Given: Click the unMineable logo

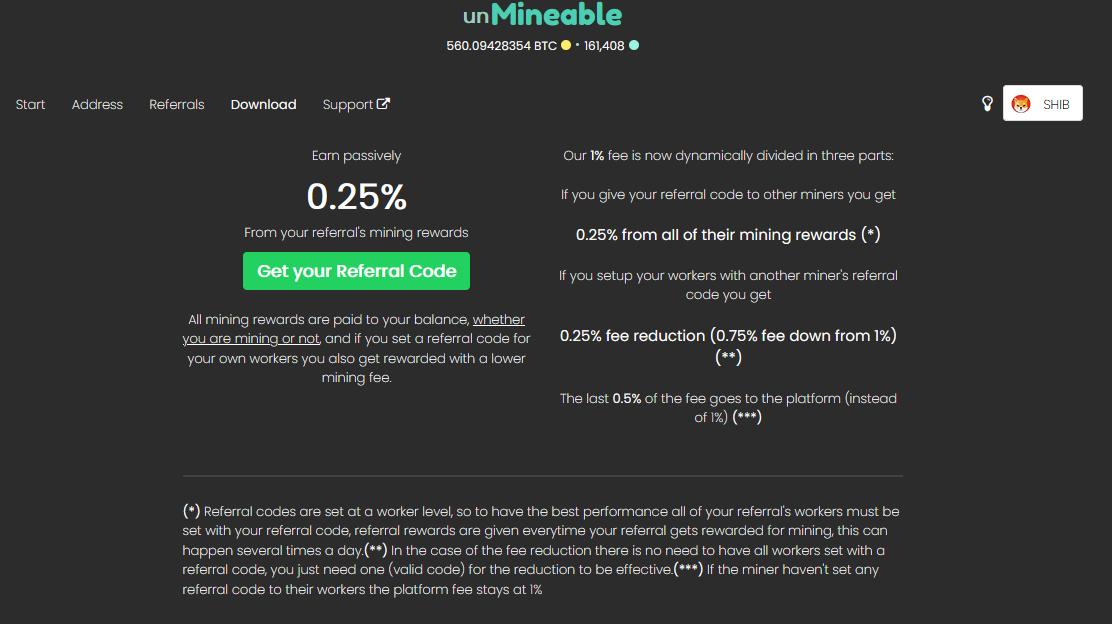Looking at the screenshot, I should (542, 15).
